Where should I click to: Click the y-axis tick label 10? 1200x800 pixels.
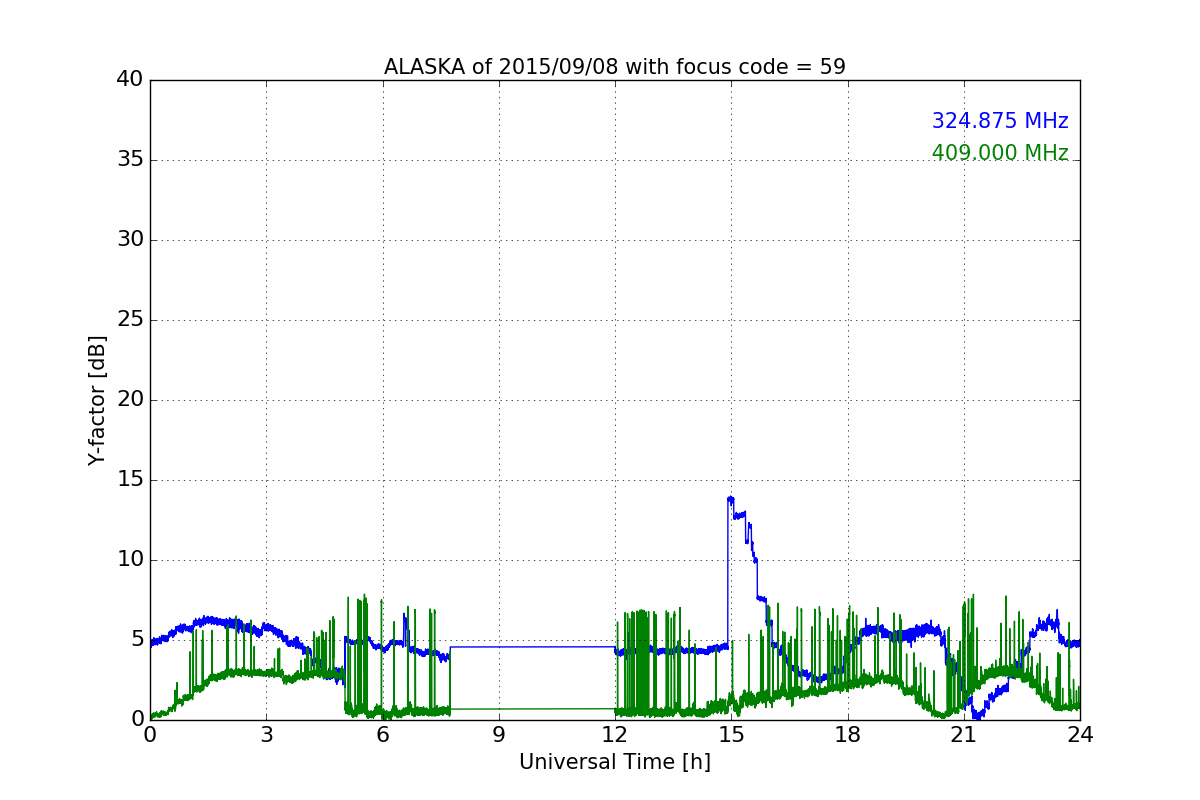point(130,560)
